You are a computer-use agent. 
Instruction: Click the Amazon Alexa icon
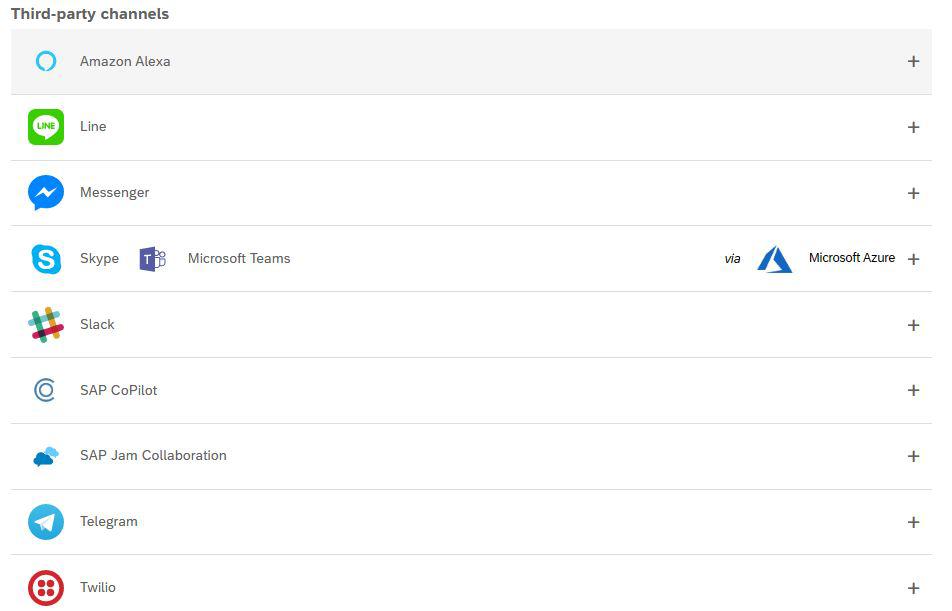(x=46, y=62)
